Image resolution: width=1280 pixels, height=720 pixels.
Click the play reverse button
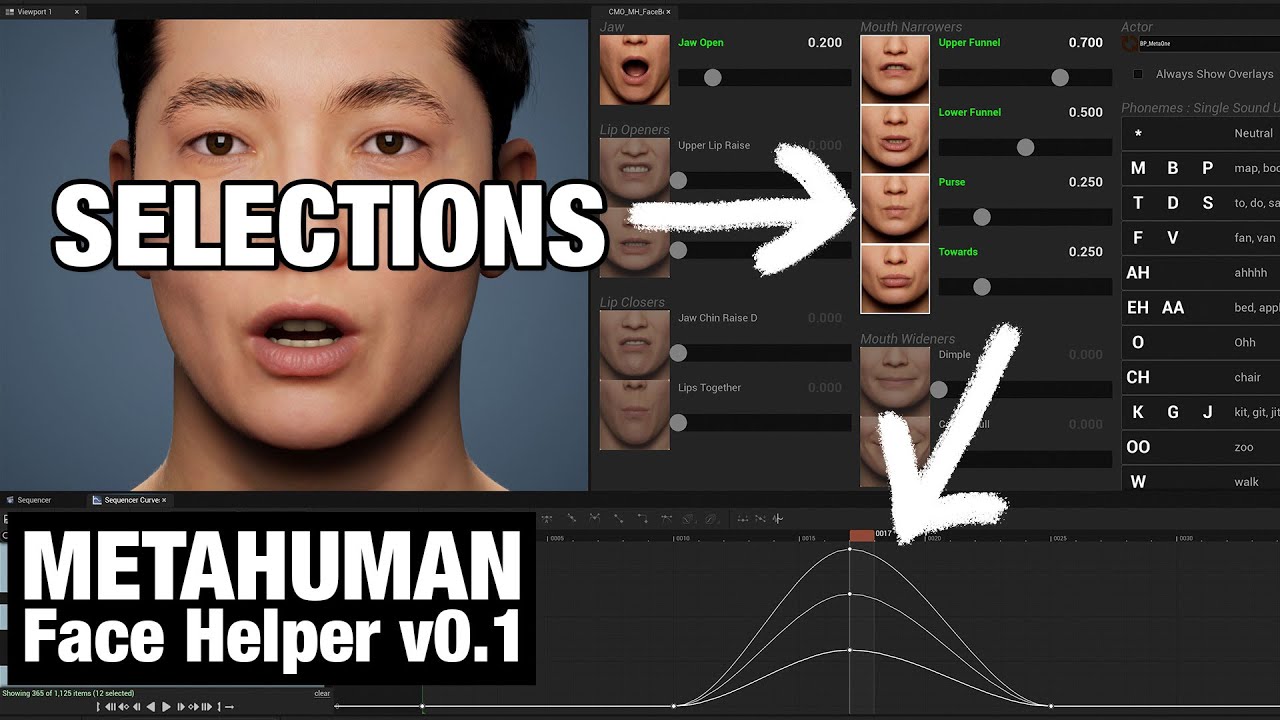(x=151, y=707)
